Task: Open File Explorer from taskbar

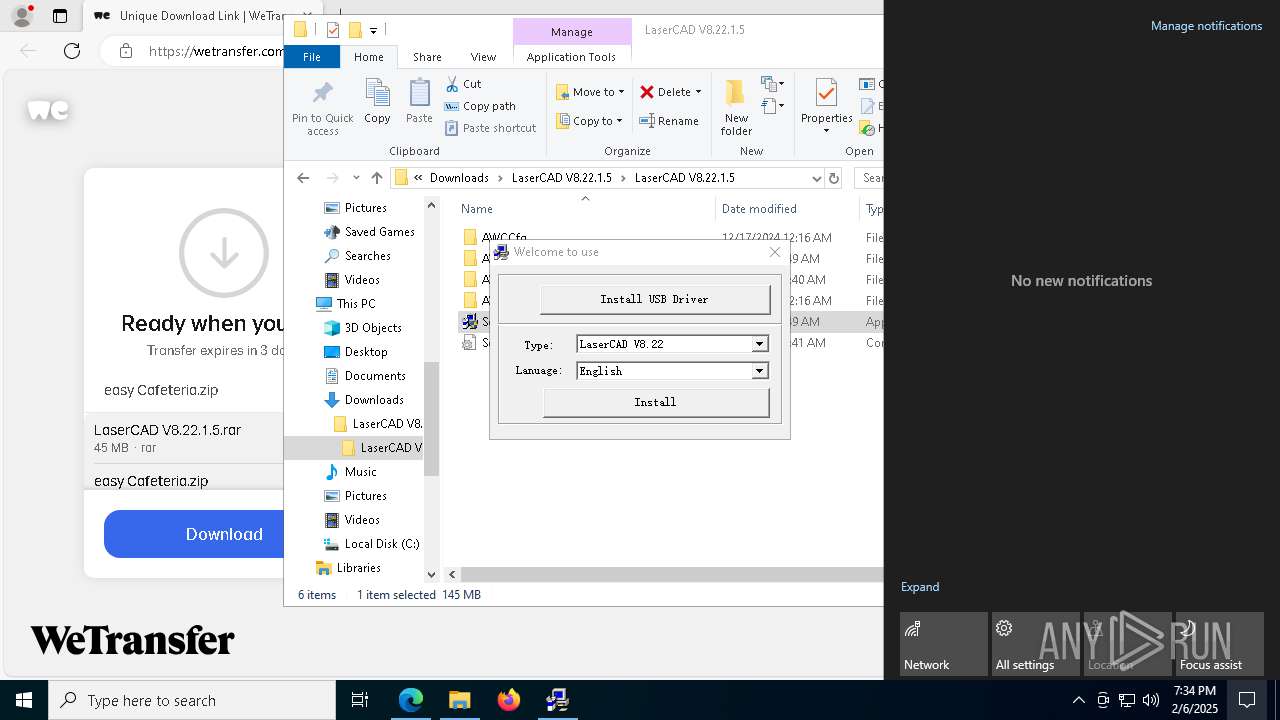Action: click(x=459, y=700)
